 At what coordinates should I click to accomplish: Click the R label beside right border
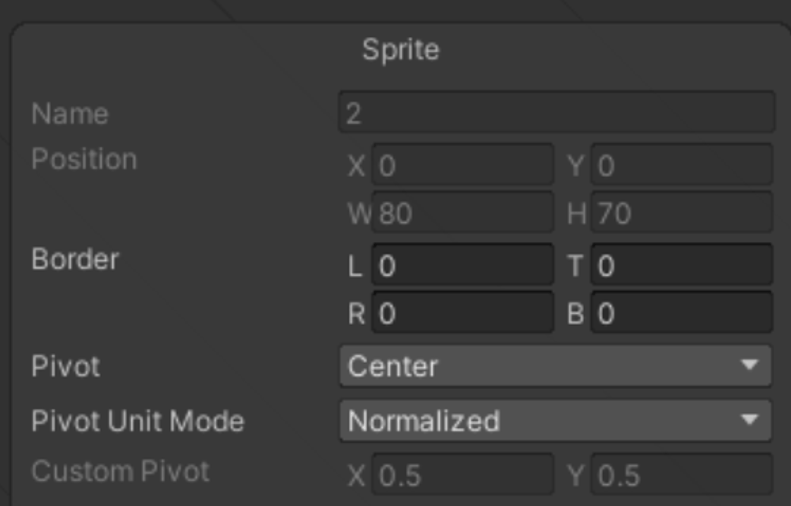356,314
